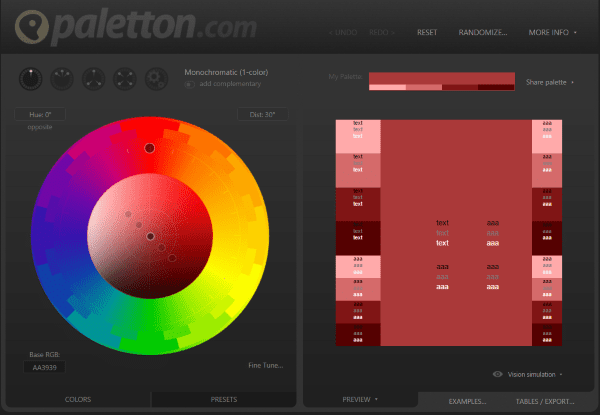Expand the Preview dropdown arrow

(376, 399)
